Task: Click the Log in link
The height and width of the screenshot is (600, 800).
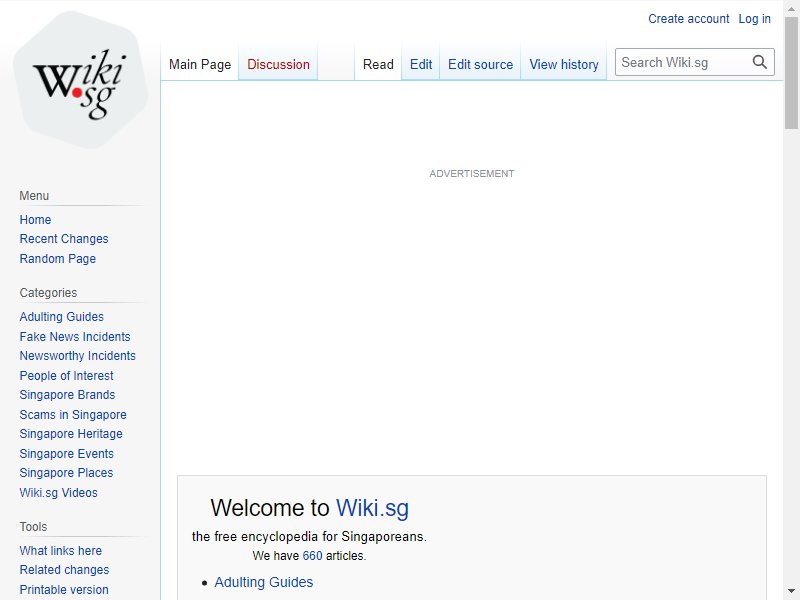Action: [754, 19]
